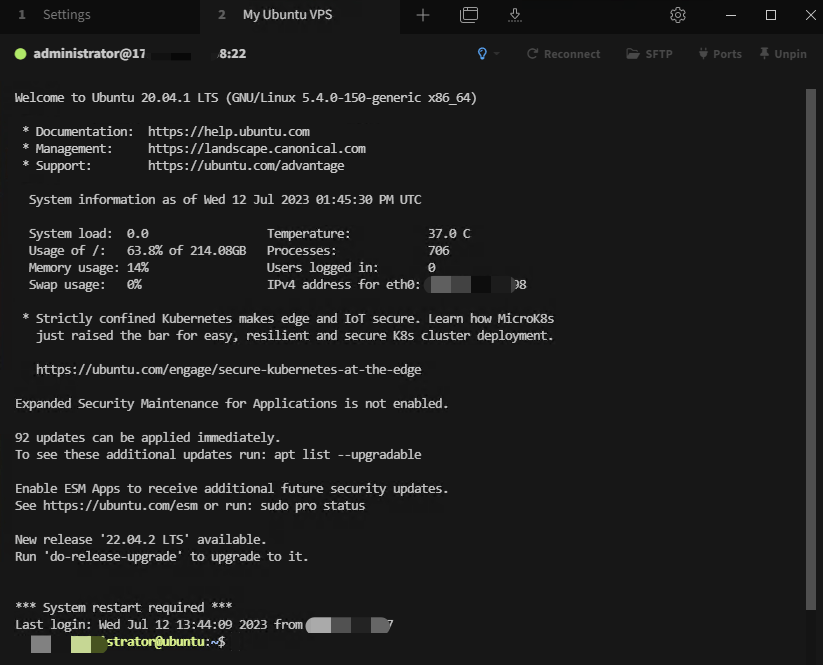Click the 'do-release-upgrade' command text
This screenshot has width=823, height=665.
pyautogui.click(x=113, y=556)
